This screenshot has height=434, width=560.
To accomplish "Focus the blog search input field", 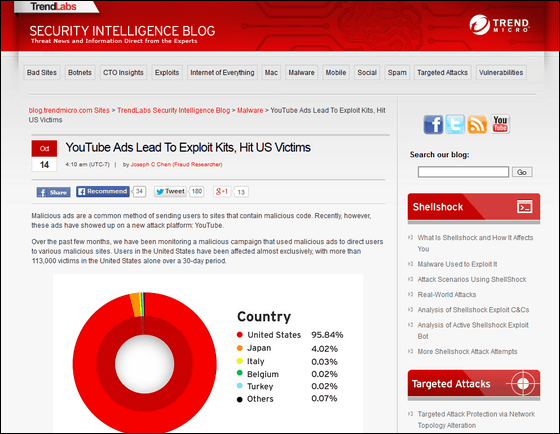I will pyautogui.click(x=463, y=172).
